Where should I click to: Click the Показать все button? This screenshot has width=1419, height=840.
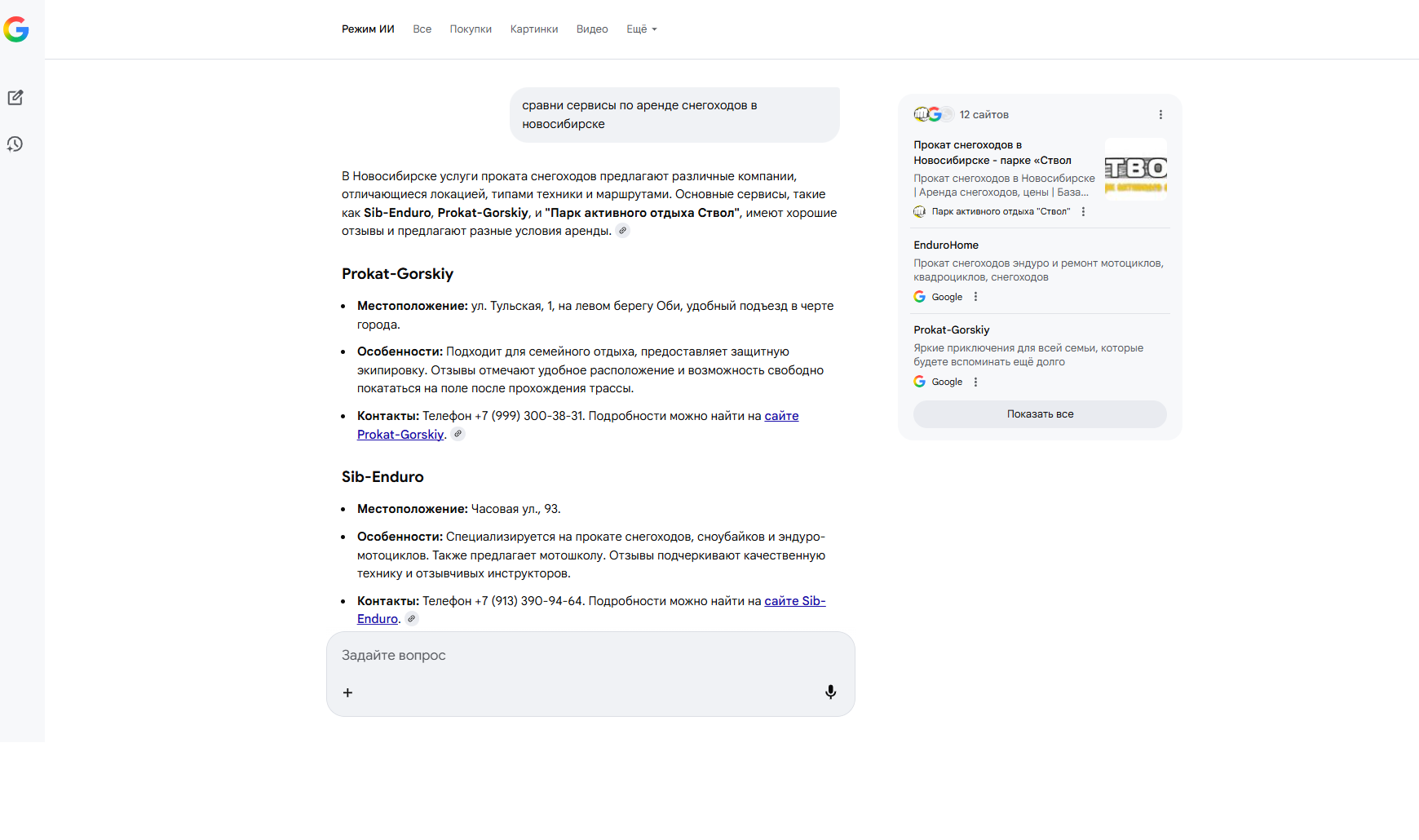pyautogui.click(x=1040, y=414)
